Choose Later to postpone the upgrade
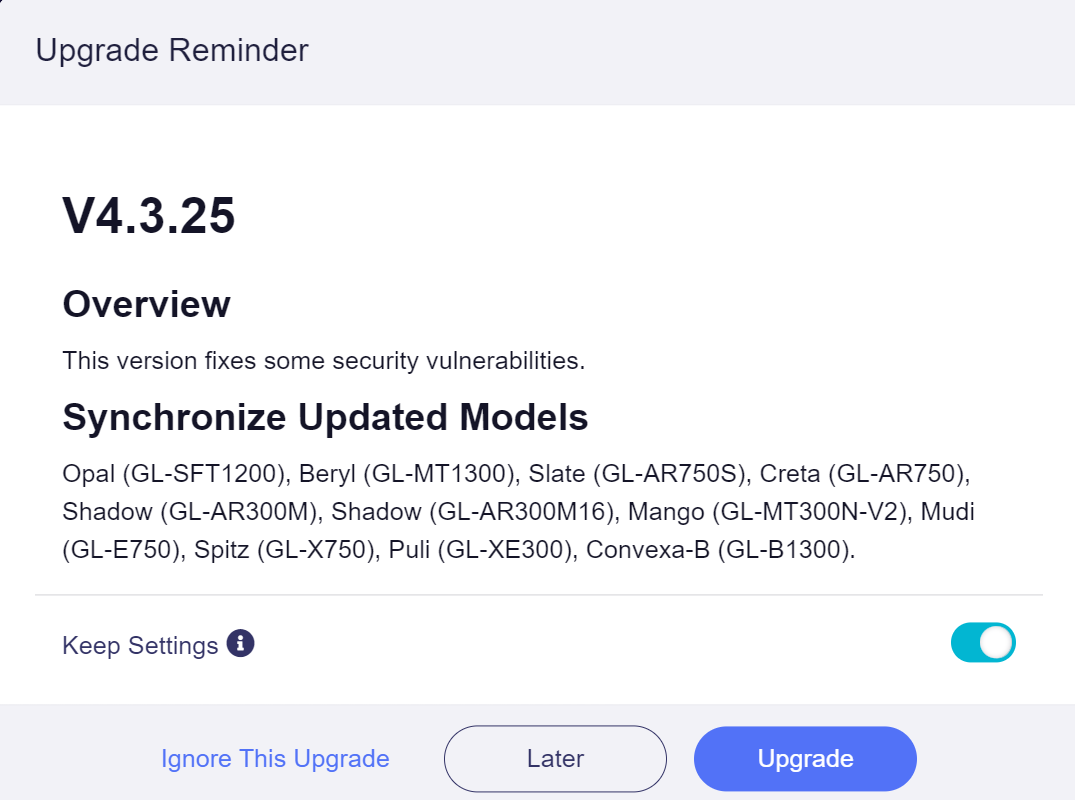 [x=555, y=758]
